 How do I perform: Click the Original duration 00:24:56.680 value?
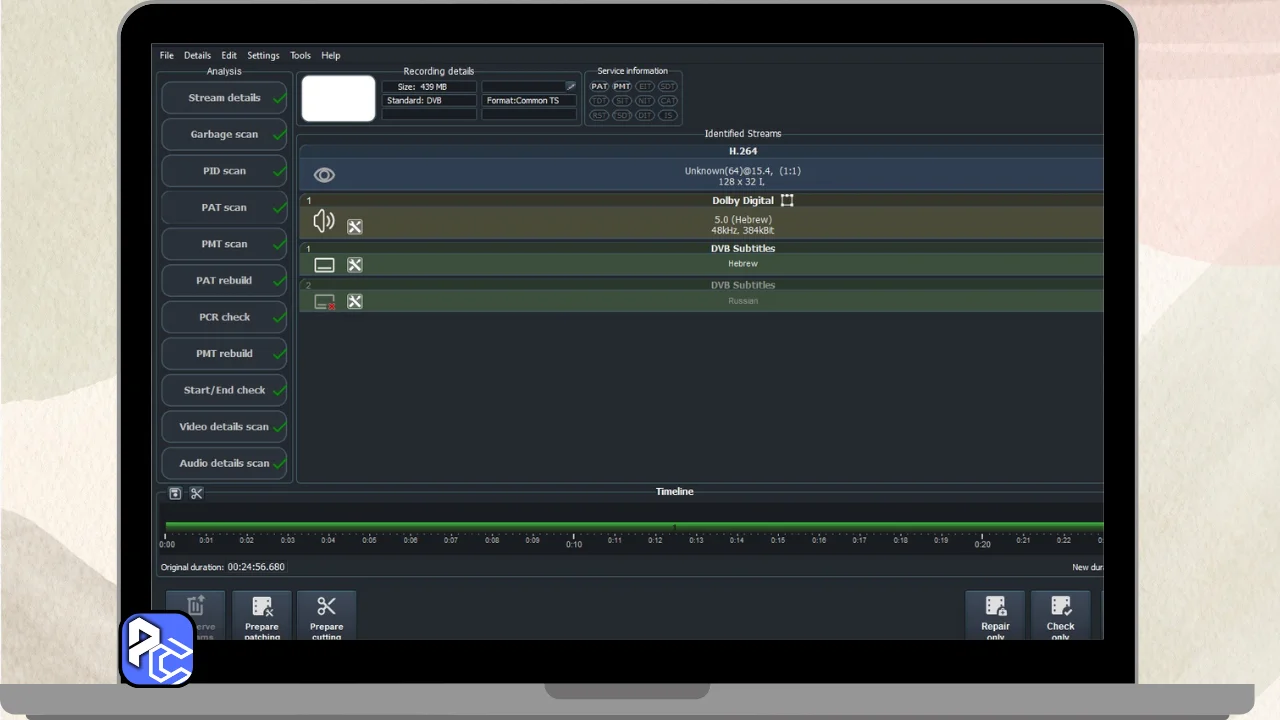(256, 567)
